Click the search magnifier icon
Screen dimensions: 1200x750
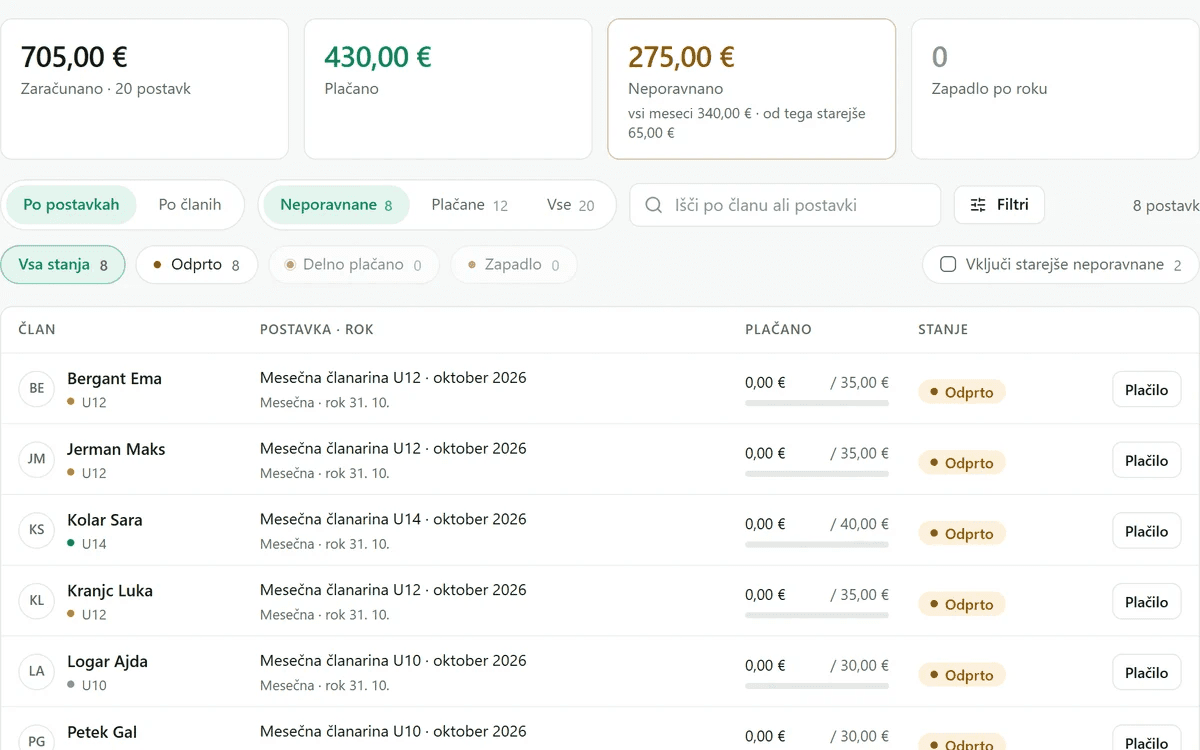[654, 205]
